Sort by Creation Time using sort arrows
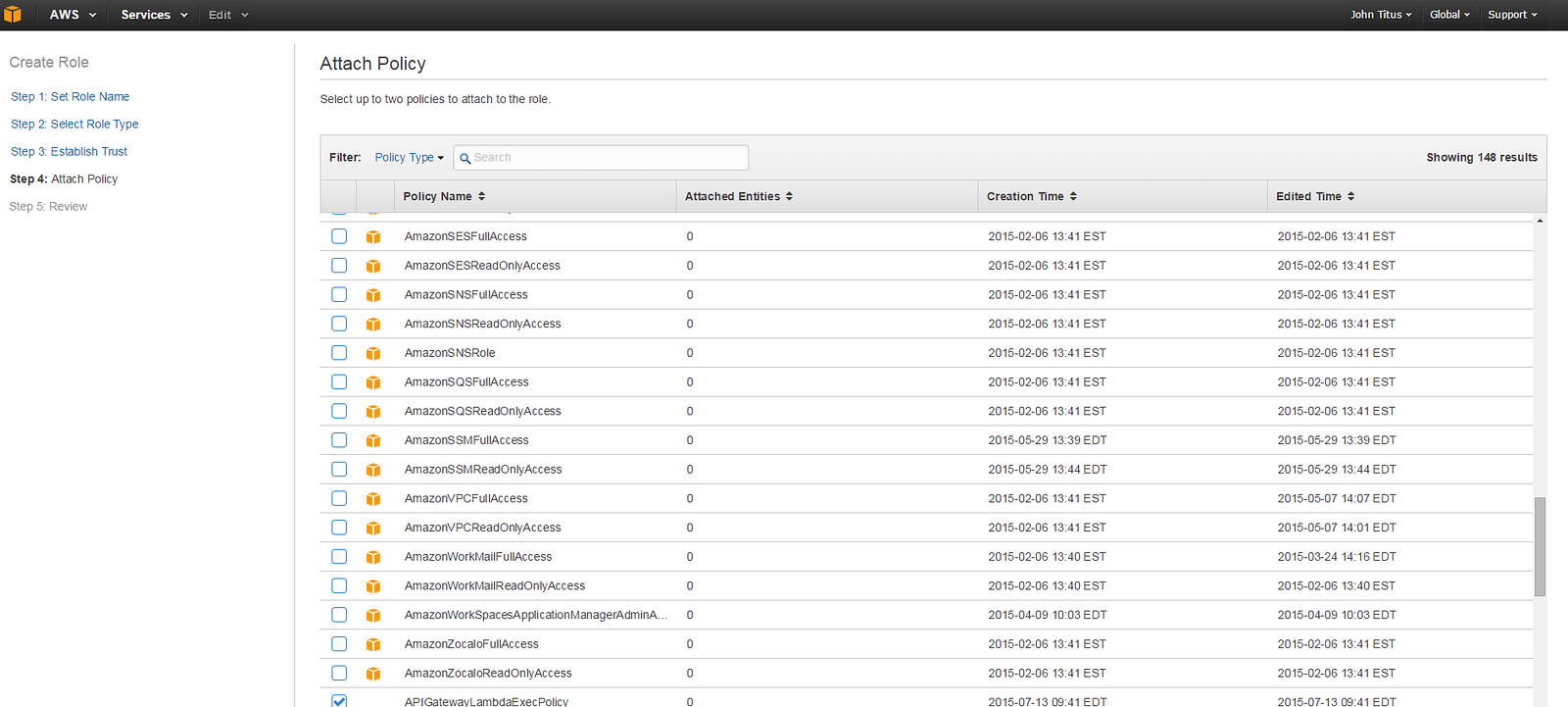This screenshot has height=707, width=1568. point(1073,196)
